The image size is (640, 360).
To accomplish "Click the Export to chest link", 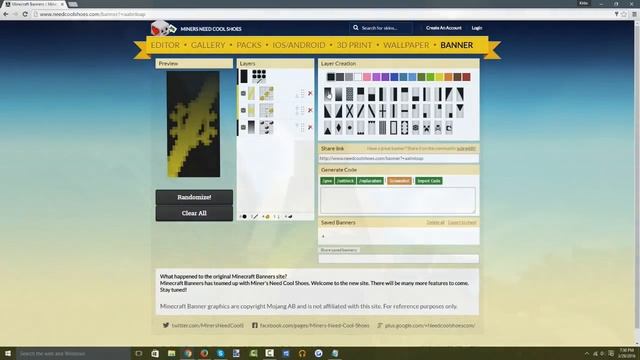I will tap(462, 222).
